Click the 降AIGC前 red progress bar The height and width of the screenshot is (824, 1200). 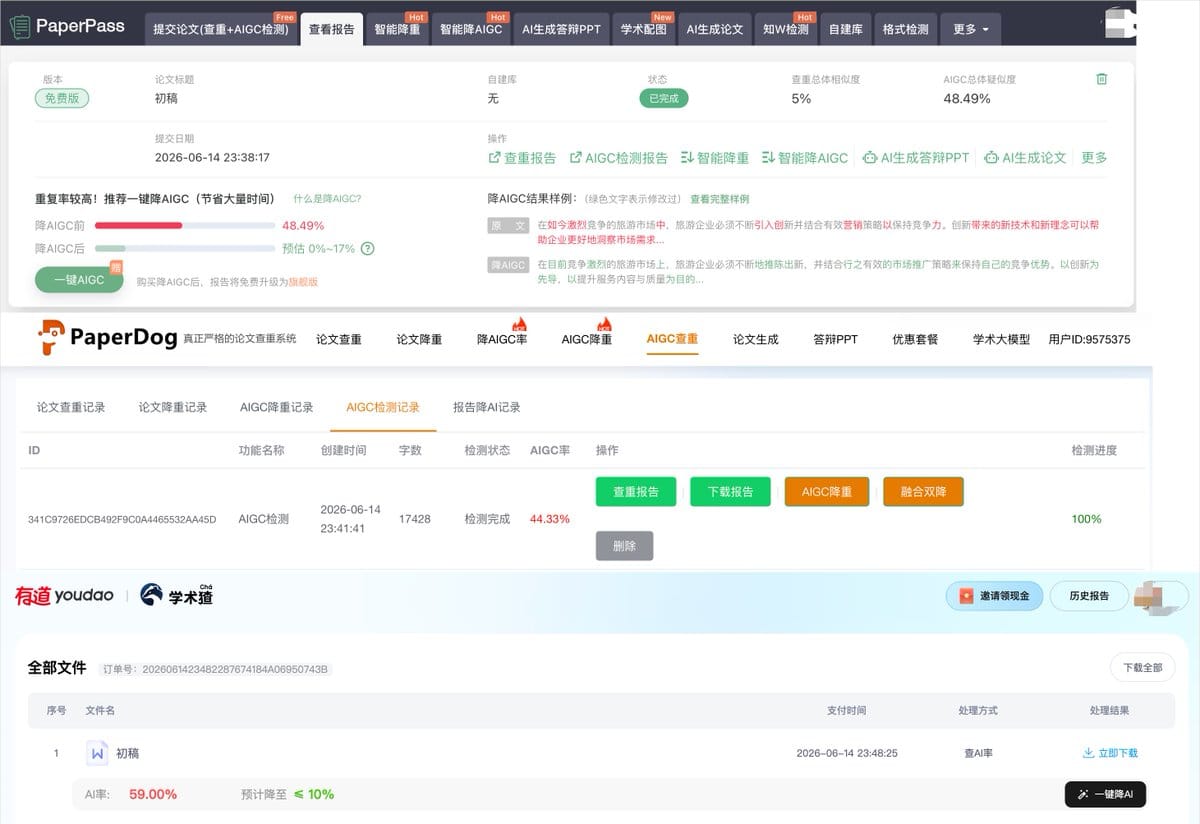coord(185,225)
